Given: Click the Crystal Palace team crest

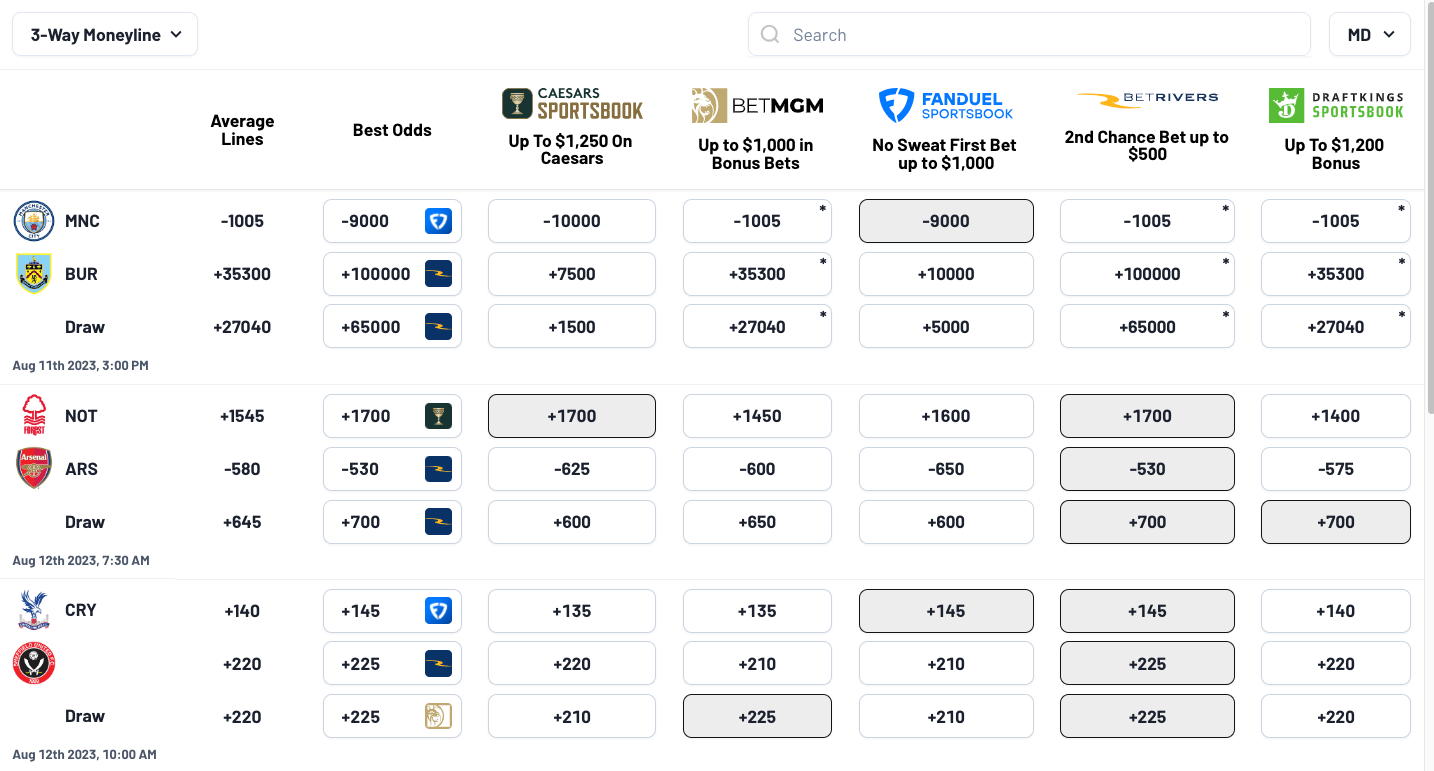Looking at the screenshot, I should pos(34,610).
